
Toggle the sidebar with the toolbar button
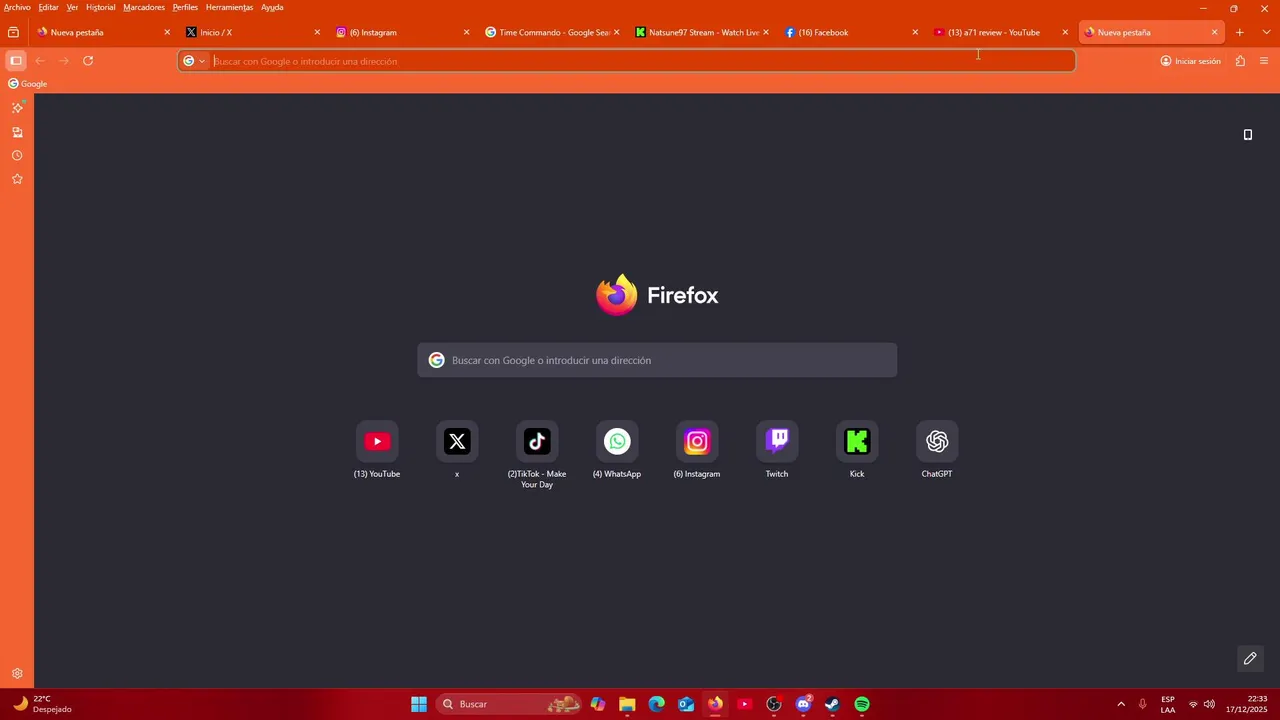[x=16, y=61]
